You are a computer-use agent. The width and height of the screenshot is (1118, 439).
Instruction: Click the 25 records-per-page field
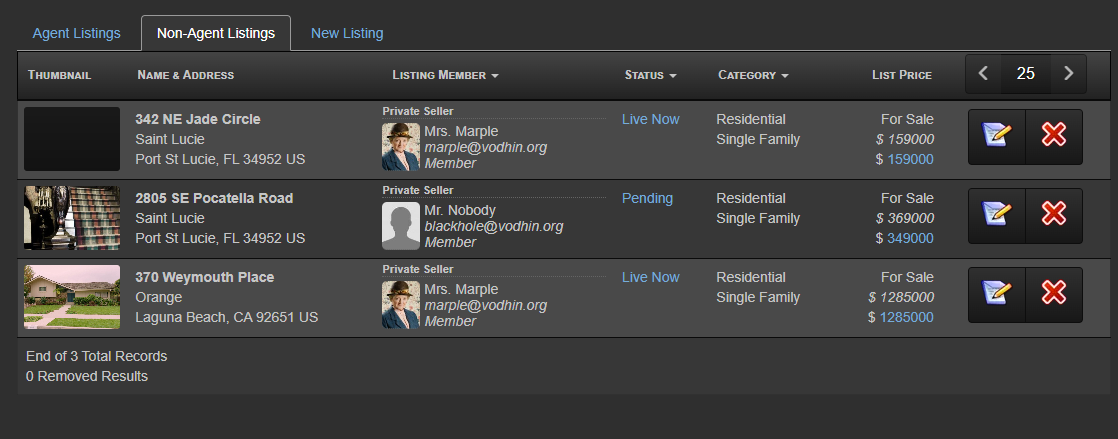click(1025, 73)
